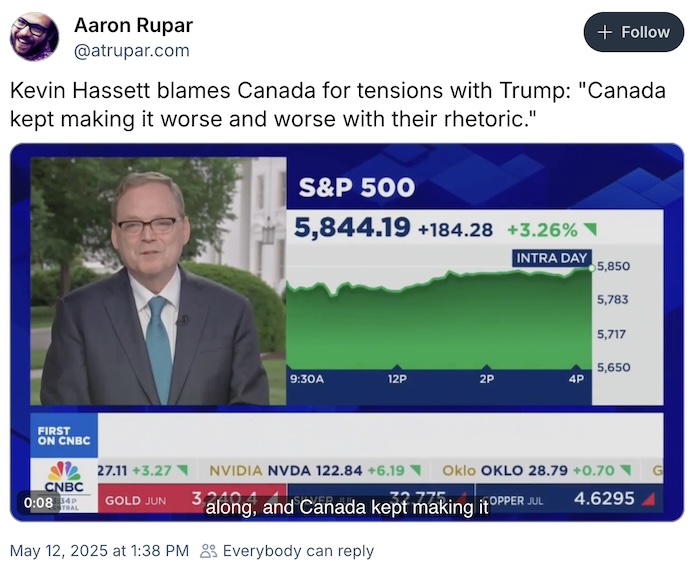Click the GOLD JUN ticker label
Viewport: 700px width, 574px height.
pos(136,500)
